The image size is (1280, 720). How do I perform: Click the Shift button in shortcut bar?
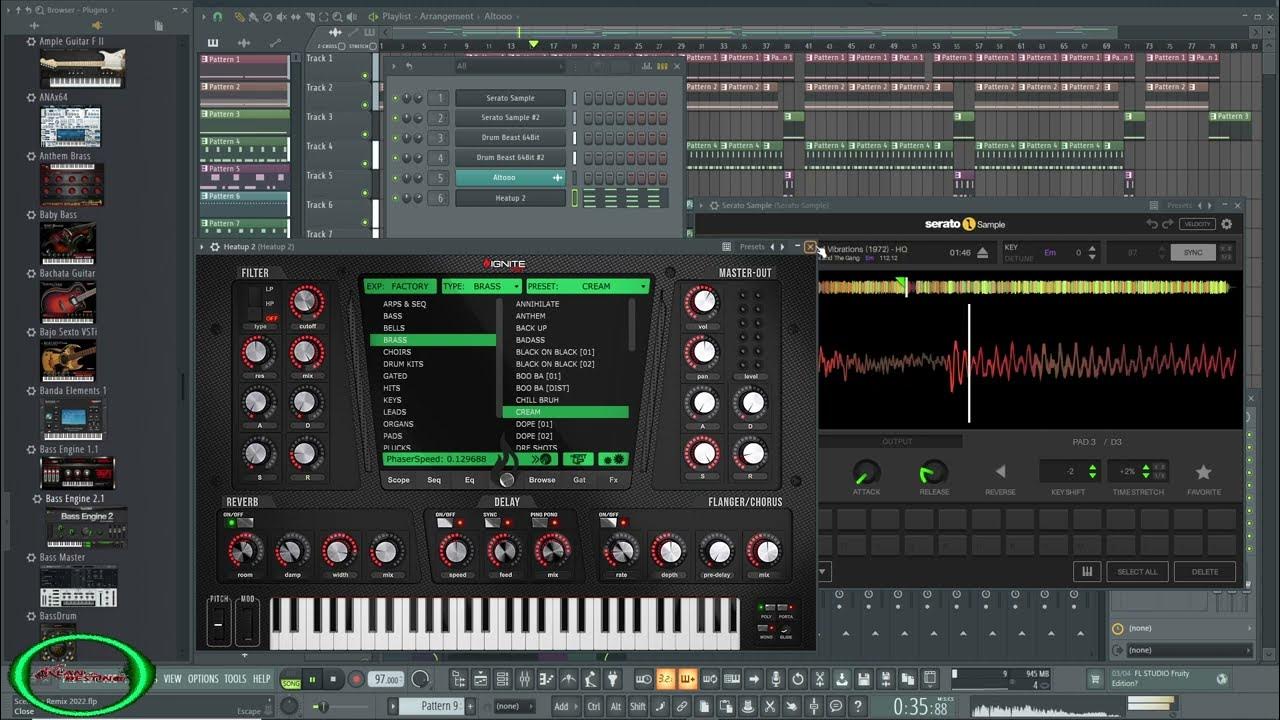coord(638,706)
